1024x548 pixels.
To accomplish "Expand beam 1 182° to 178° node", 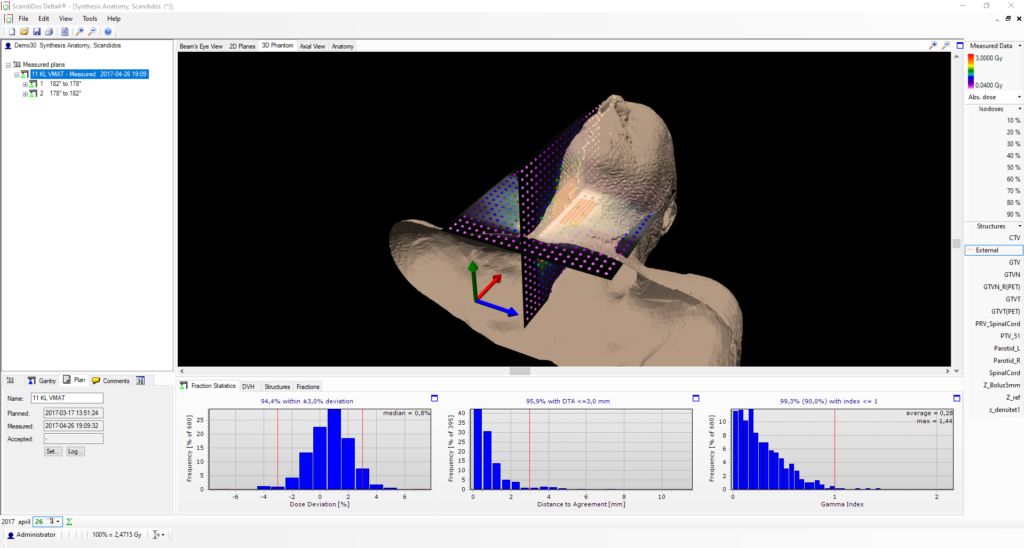I will [25, 84].
